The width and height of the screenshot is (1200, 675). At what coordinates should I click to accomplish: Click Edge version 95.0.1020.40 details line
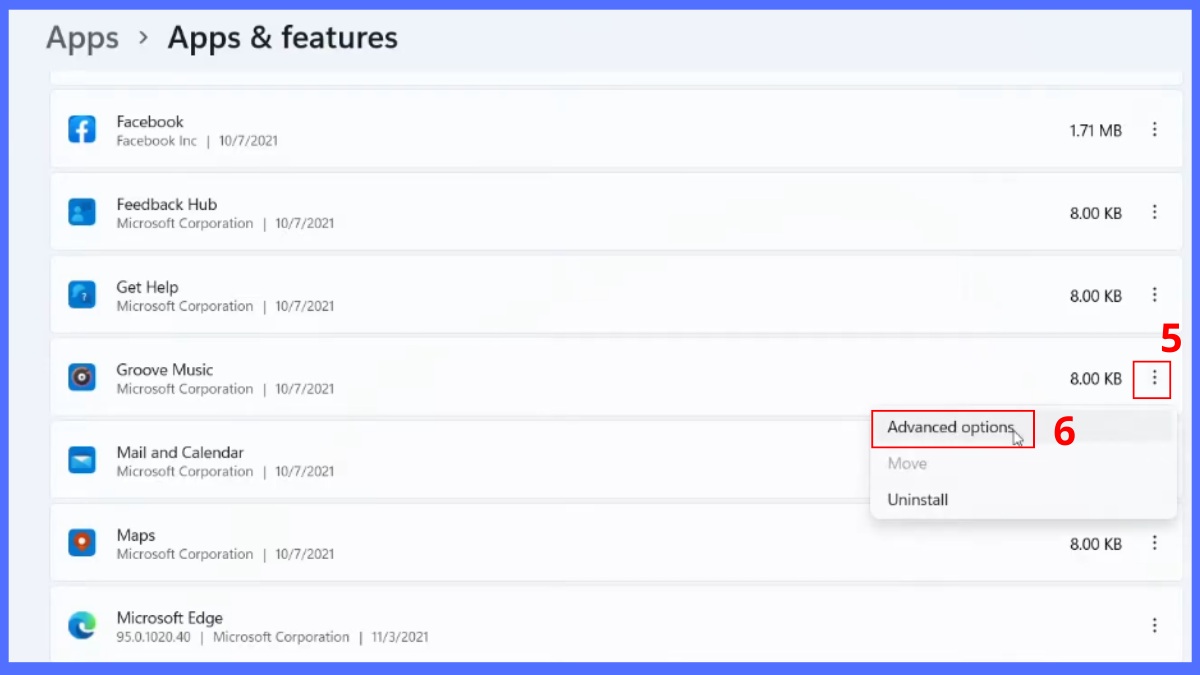point(272,637)
